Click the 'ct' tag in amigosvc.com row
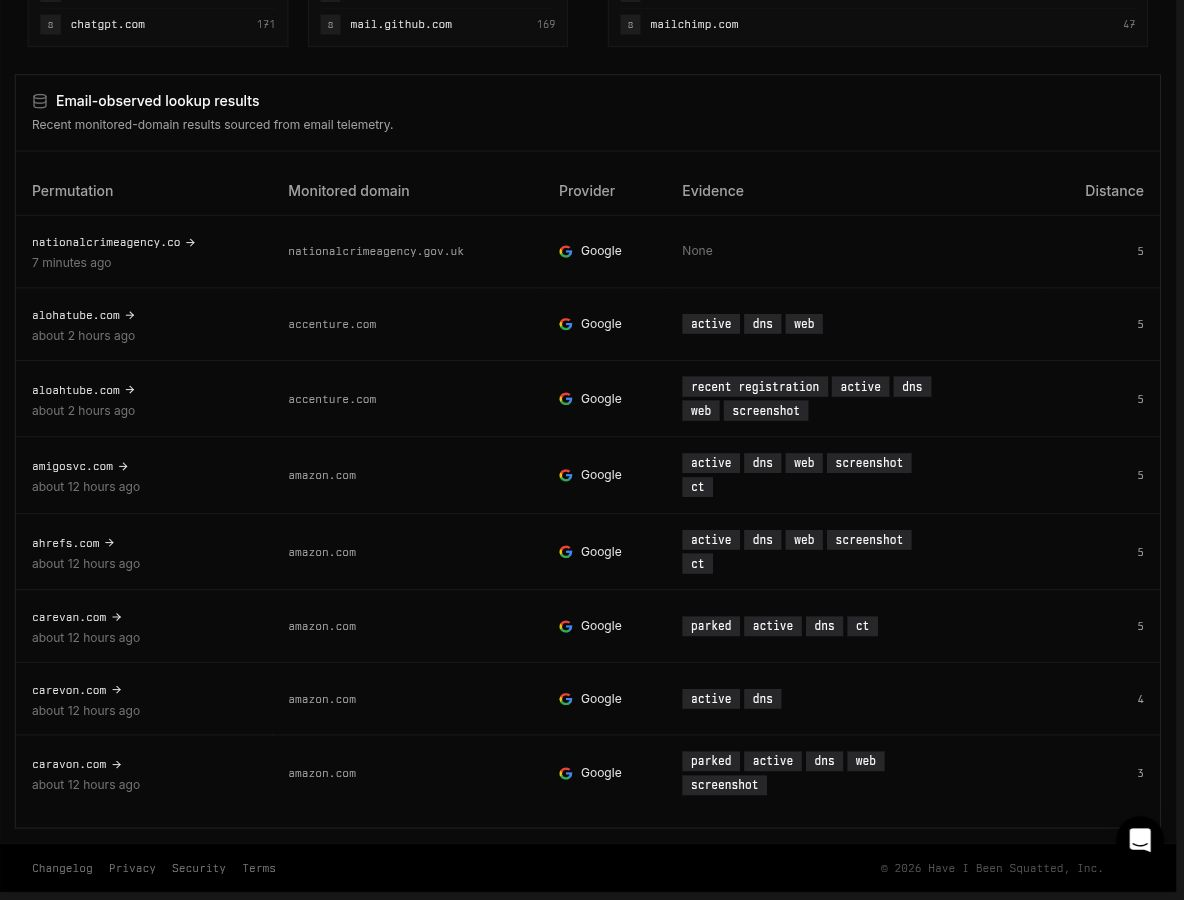The image size is (1184, 900). 697,487
